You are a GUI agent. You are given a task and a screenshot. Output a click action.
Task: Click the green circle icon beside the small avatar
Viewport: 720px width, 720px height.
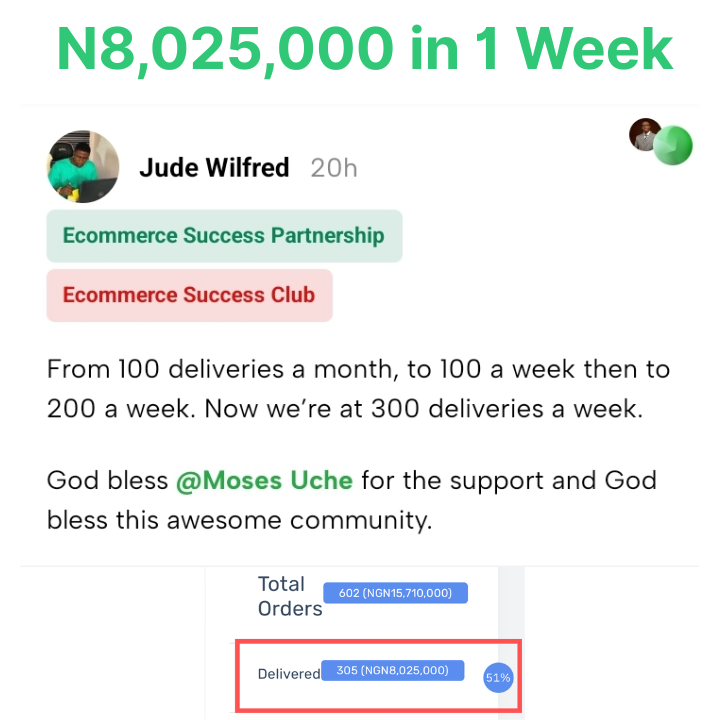(x=673, y=145)
